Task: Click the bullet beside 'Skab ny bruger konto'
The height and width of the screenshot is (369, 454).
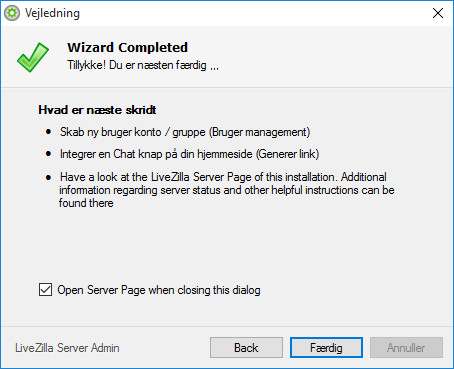Action: [x=49, y=132]
